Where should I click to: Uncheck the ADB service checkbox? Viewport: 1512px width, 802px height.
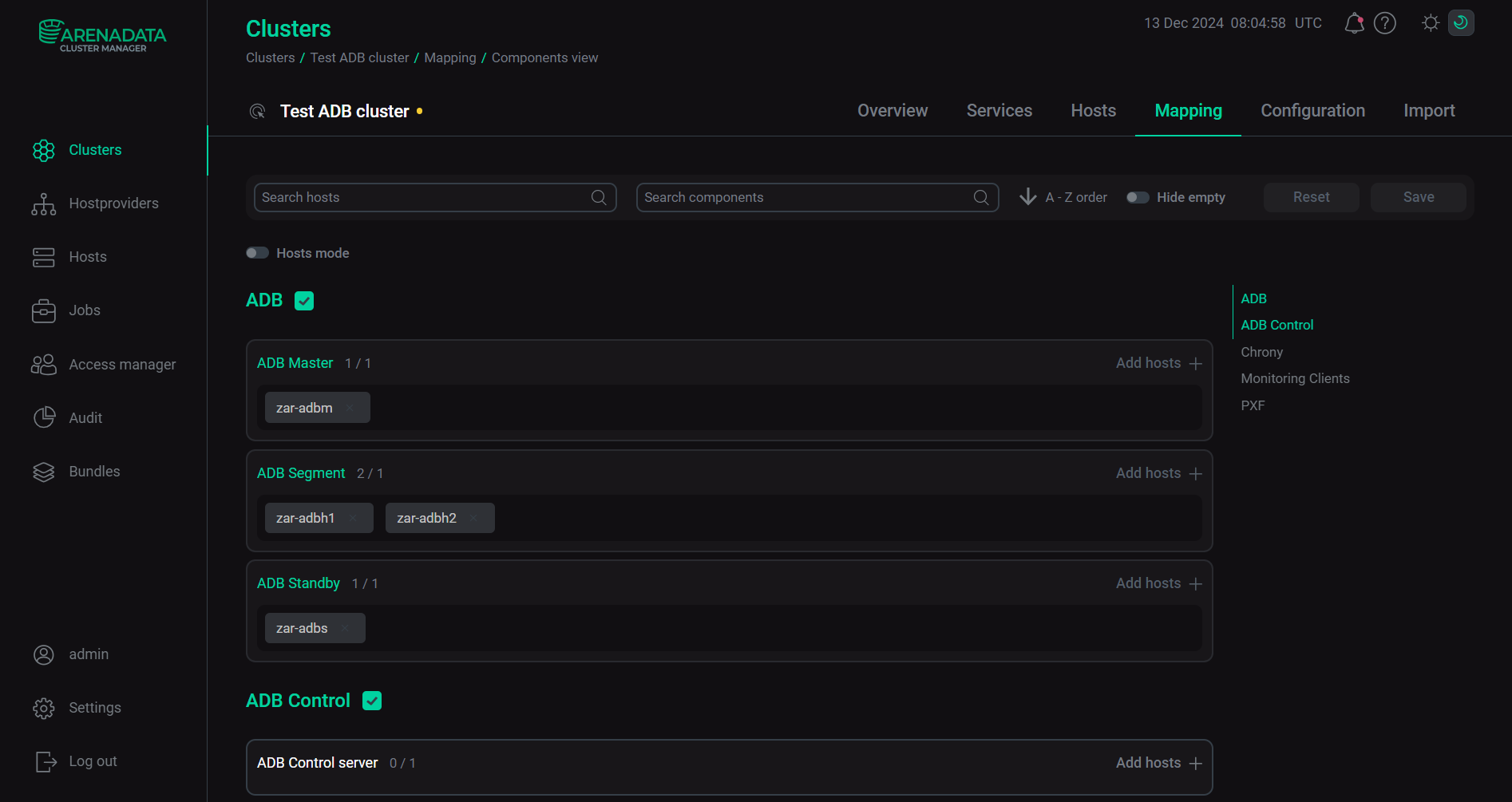pyautogui.click(x=304, y=301)
